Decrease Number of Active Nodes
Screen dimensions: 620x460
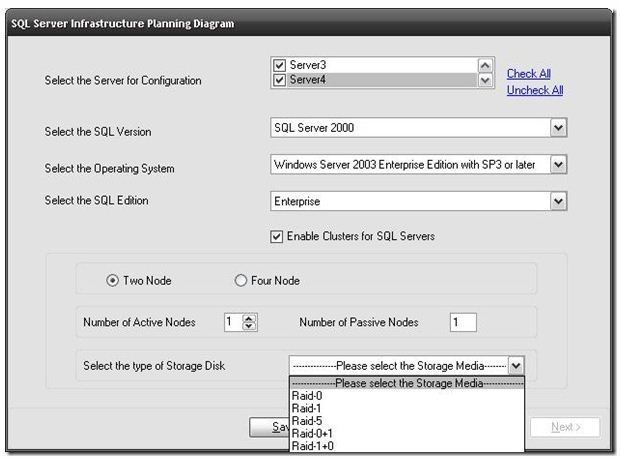tap(249, 326)
